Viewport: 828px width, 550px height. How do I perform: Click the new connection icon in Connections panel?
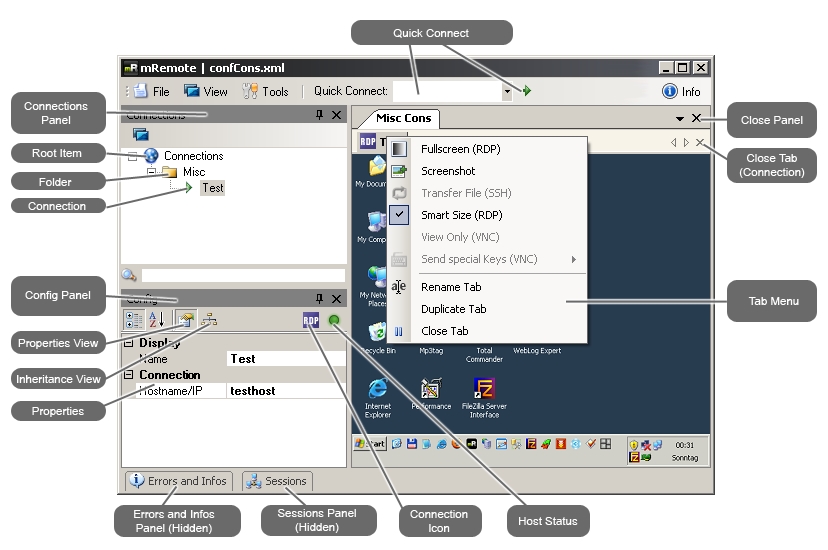click(x=140, y=135)
